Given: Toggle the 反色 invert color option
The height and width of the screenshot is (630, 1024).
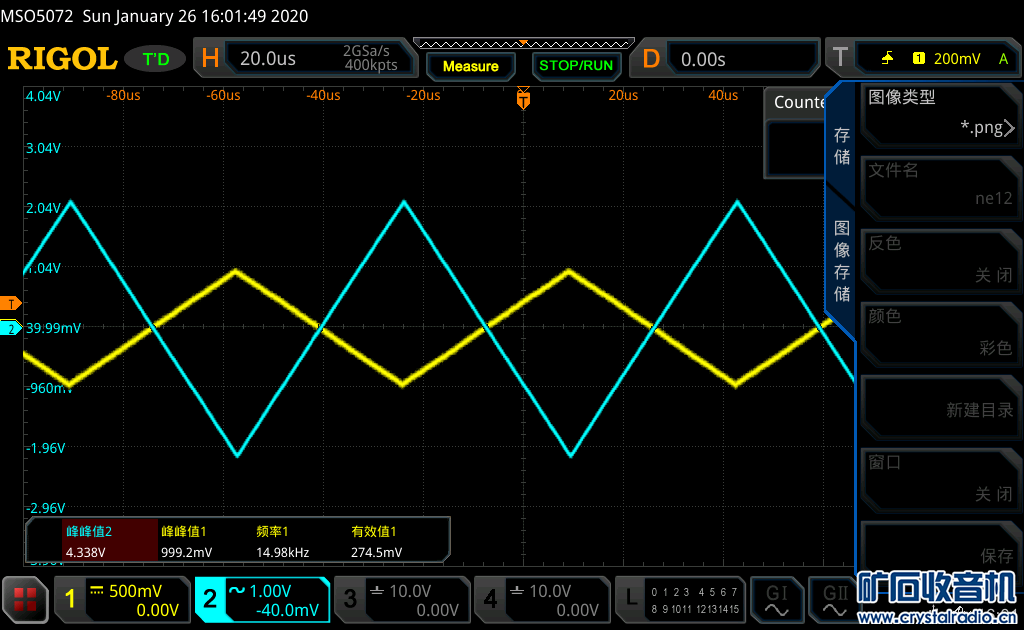Looking at the screenshot, I should pyautogui.click(x=940, y=259).
